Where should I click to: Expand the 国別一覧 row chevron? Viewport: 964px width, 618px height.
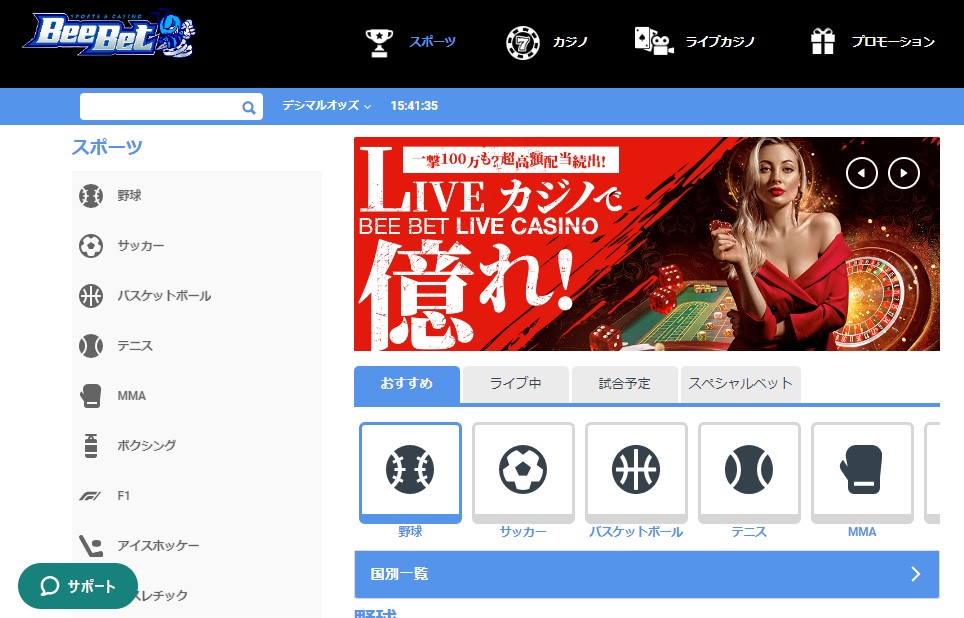(916, 574)
